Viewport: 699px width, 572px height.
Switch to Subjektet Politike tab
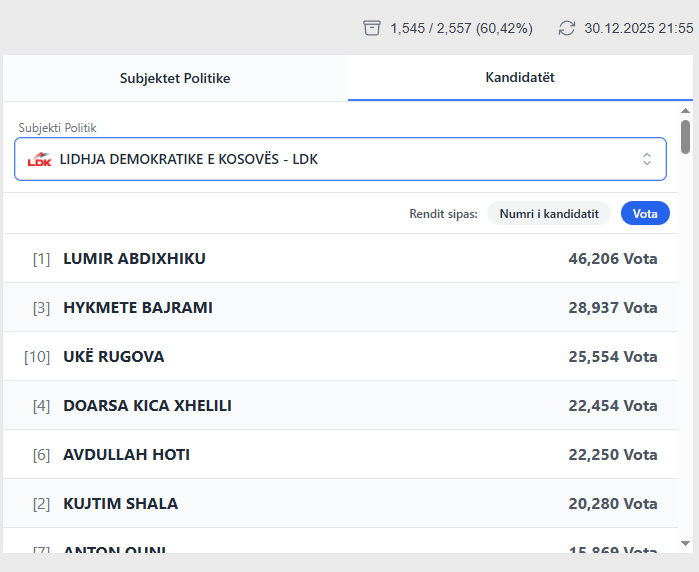(x=175, y=78)
